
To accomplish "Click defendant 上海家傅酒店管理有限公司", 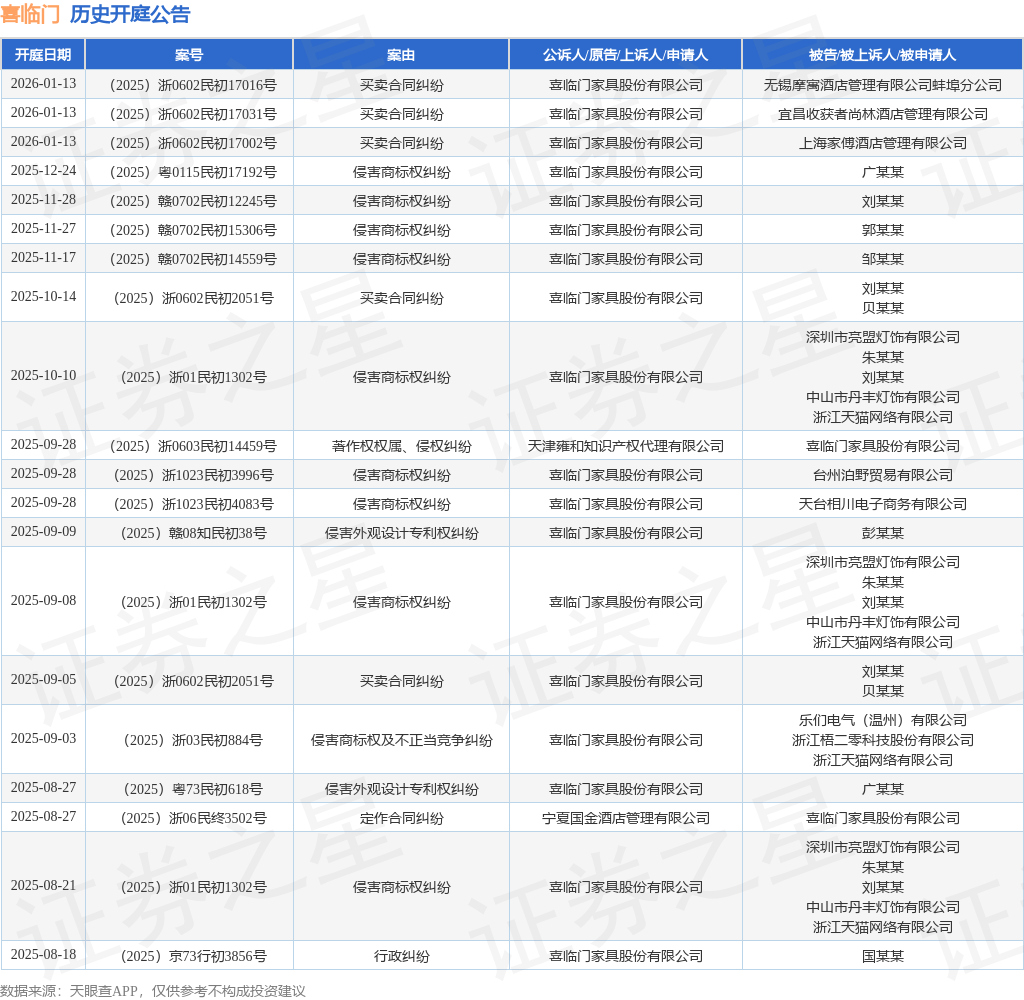I will tap(882, 143).
